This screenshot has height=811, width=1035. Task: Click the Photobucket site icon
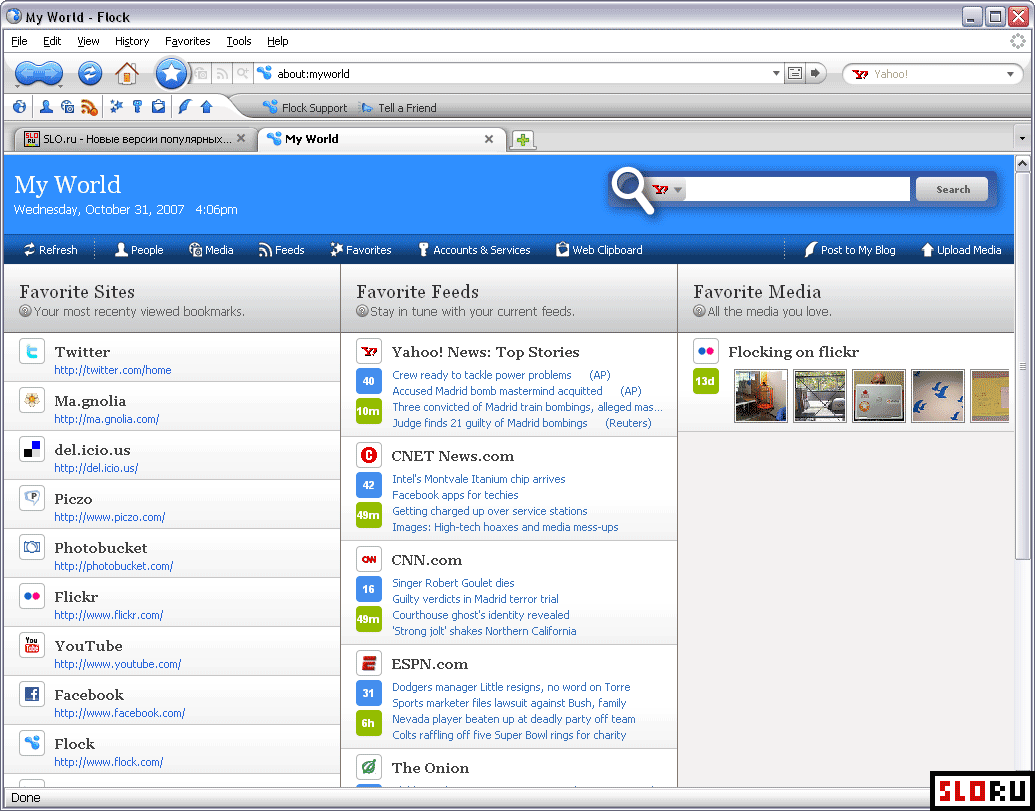[32, 547]
